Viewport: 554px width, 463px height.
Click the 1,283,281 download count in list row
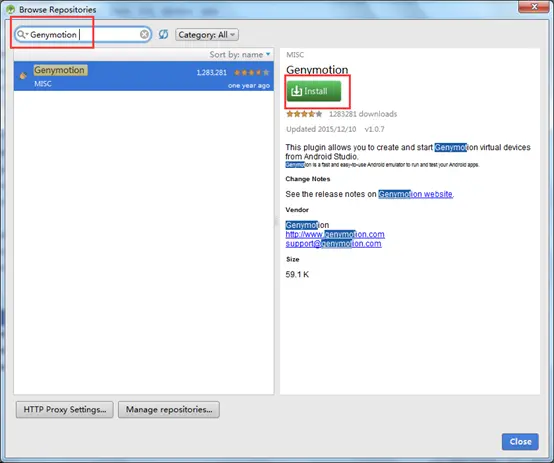[x=211, y=72]
